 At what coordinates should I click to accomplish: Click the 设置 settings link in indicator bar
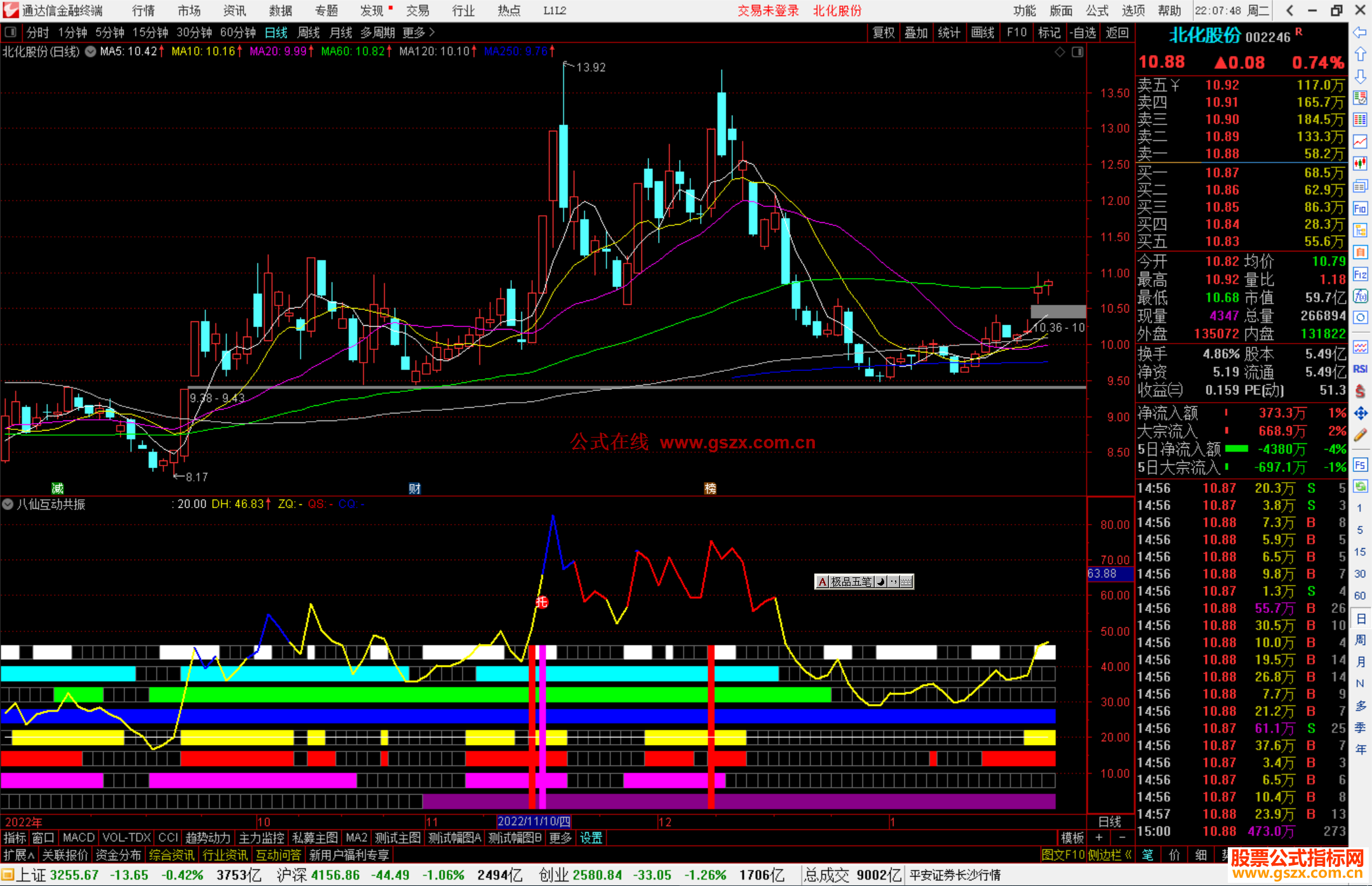tap(591, 838)
